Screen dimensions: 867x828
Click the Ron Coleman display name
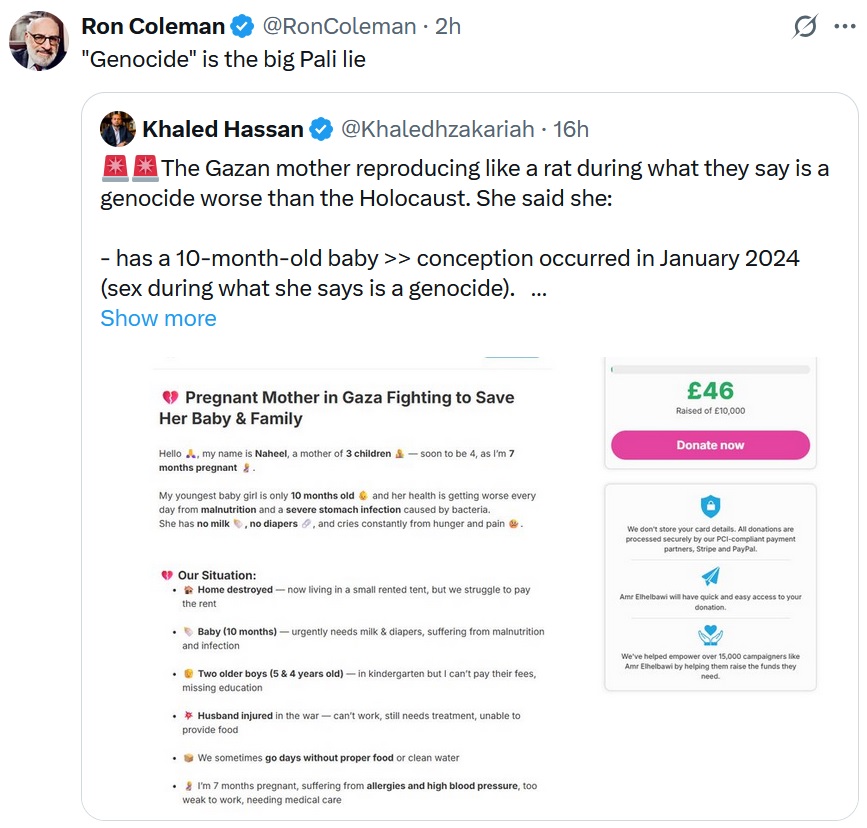coord(153,26)
